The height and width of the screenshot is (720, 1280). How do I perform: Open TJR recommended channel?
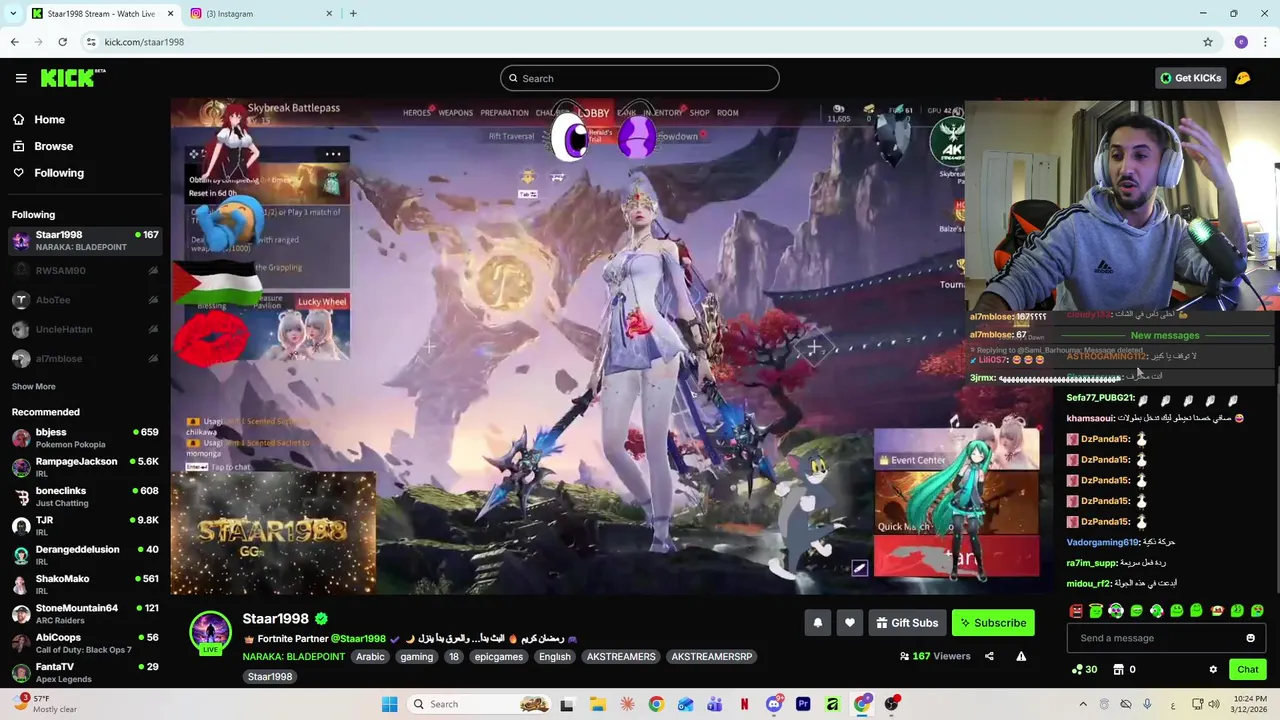click(x=85, y=525)
